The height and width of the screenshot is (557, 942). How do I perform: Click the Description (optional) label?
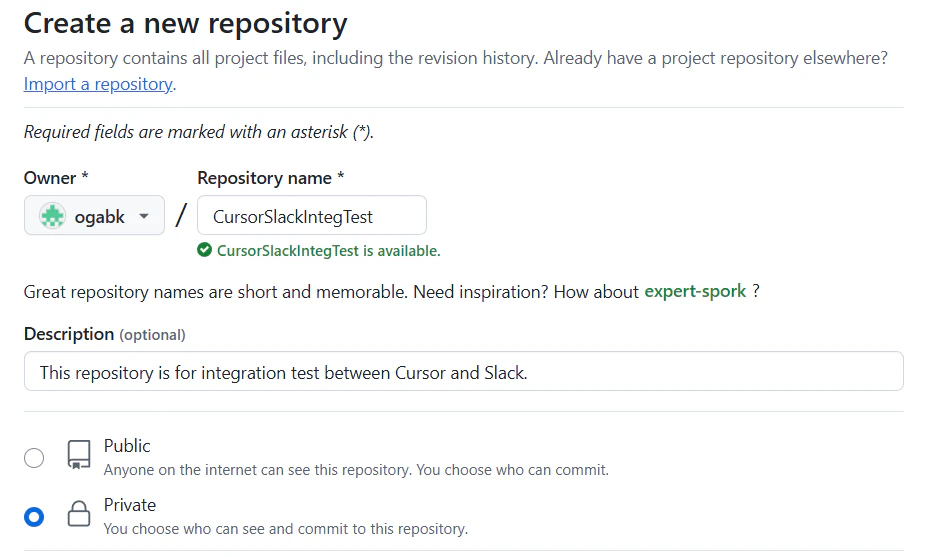pyautogui.click(x=104, y=334)
